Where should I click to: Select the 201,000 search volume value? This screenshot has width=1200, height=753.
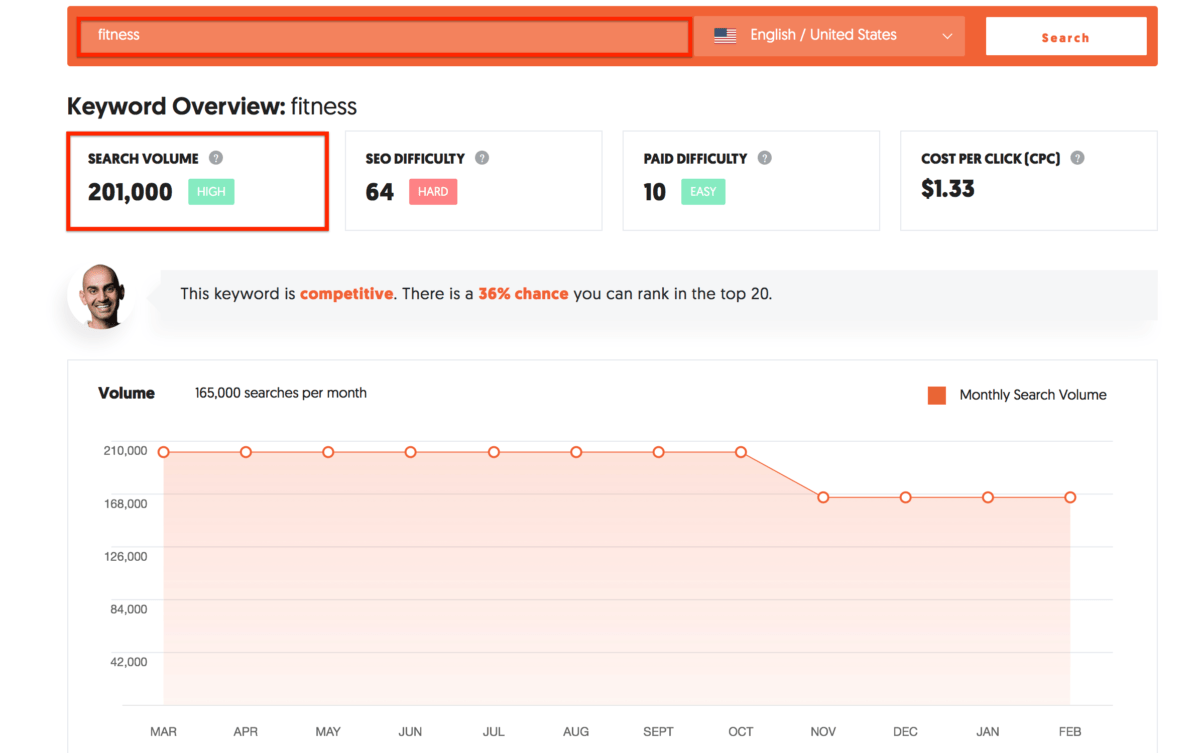(130, 192)
